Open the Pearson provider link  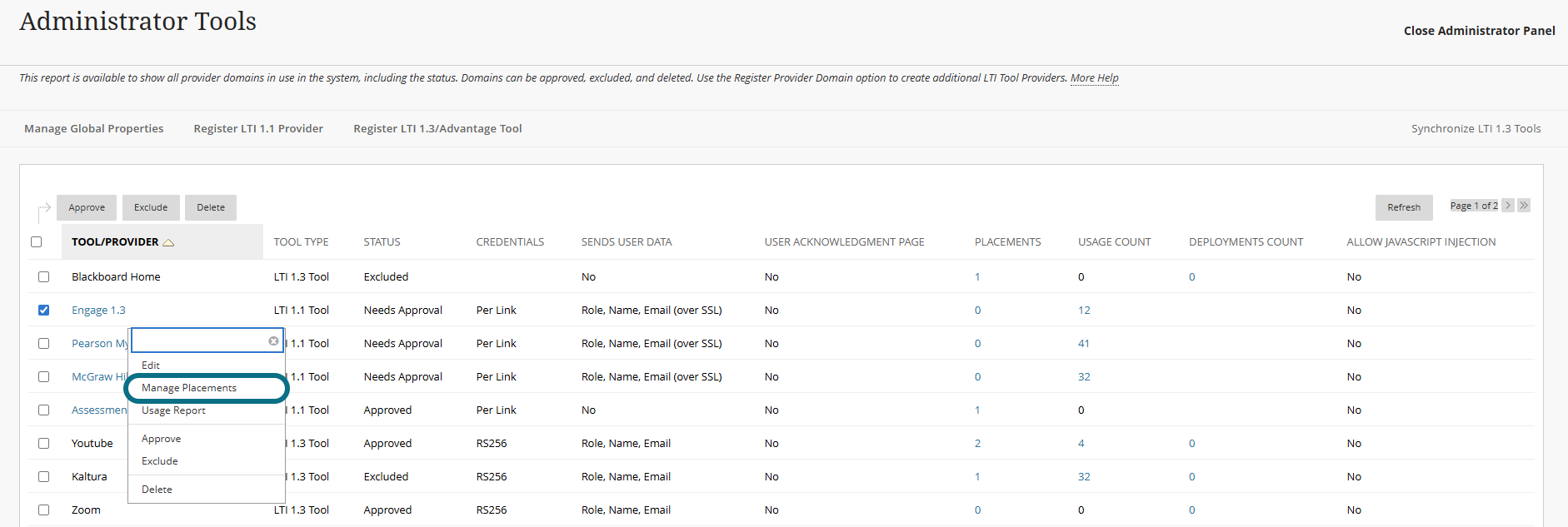pyautogui.click(x=99, y=344)
